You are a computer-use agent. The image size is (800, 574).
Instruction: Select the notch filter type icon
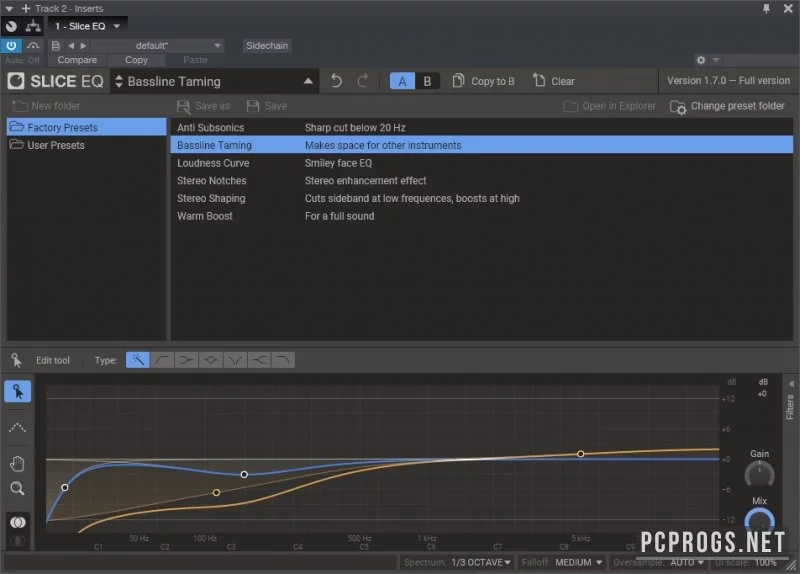(x=235, y=360)
